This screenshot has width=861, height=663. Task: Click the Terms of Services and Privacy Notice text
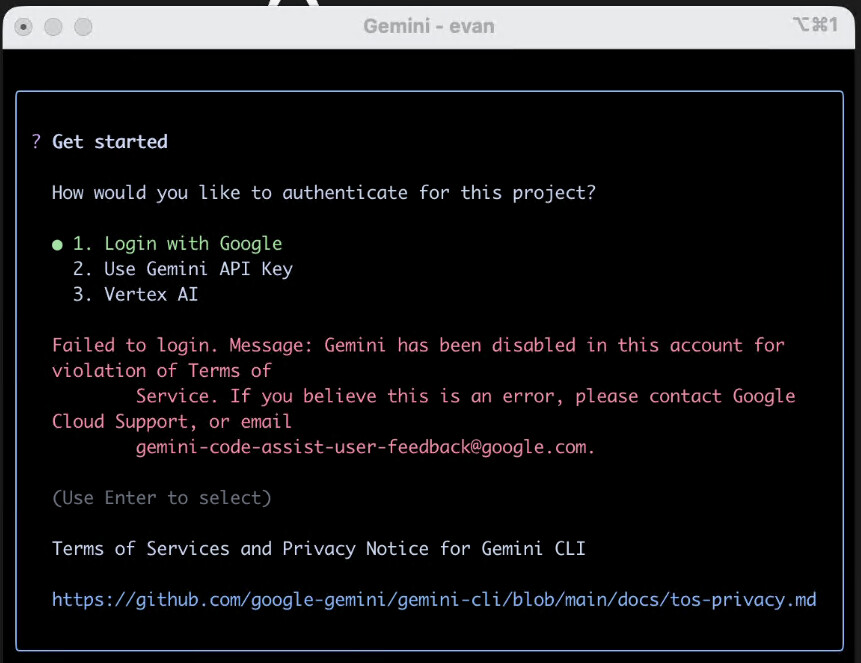[x=318, y=548]
